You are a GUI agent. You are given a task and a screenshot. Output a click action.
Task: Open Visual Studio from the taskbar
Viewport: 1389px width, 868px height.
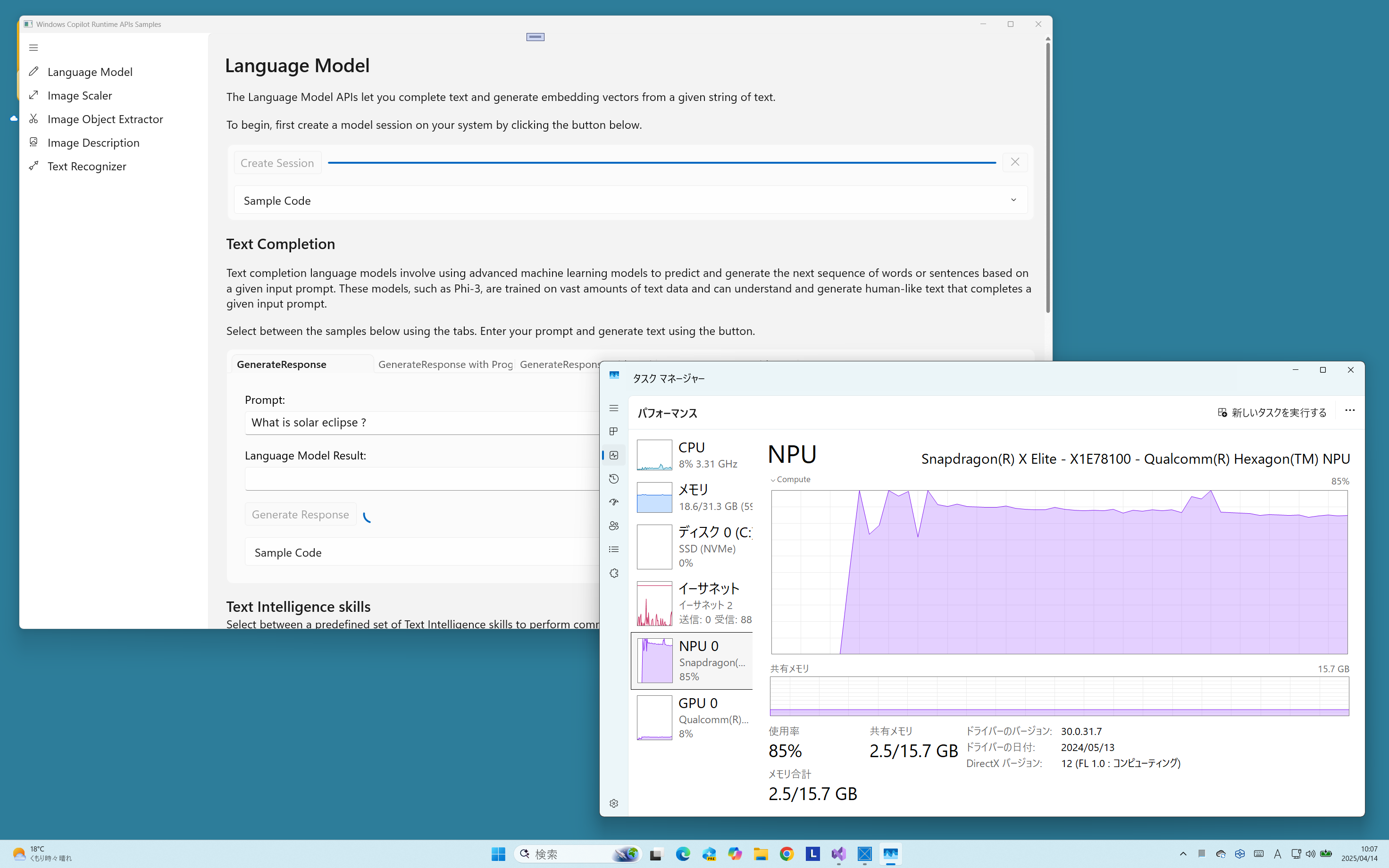[838, 854]
